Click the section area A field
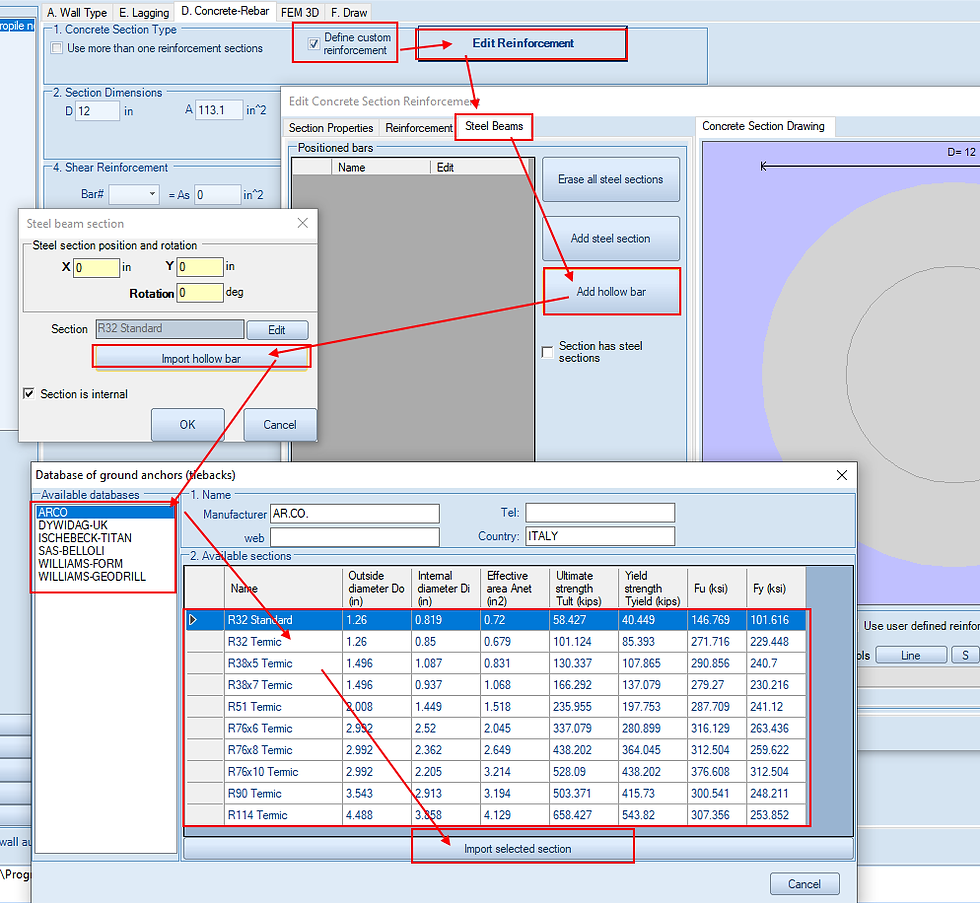This screenshot has width=980, height=903. pyautogui.click(x=219, y=110)
